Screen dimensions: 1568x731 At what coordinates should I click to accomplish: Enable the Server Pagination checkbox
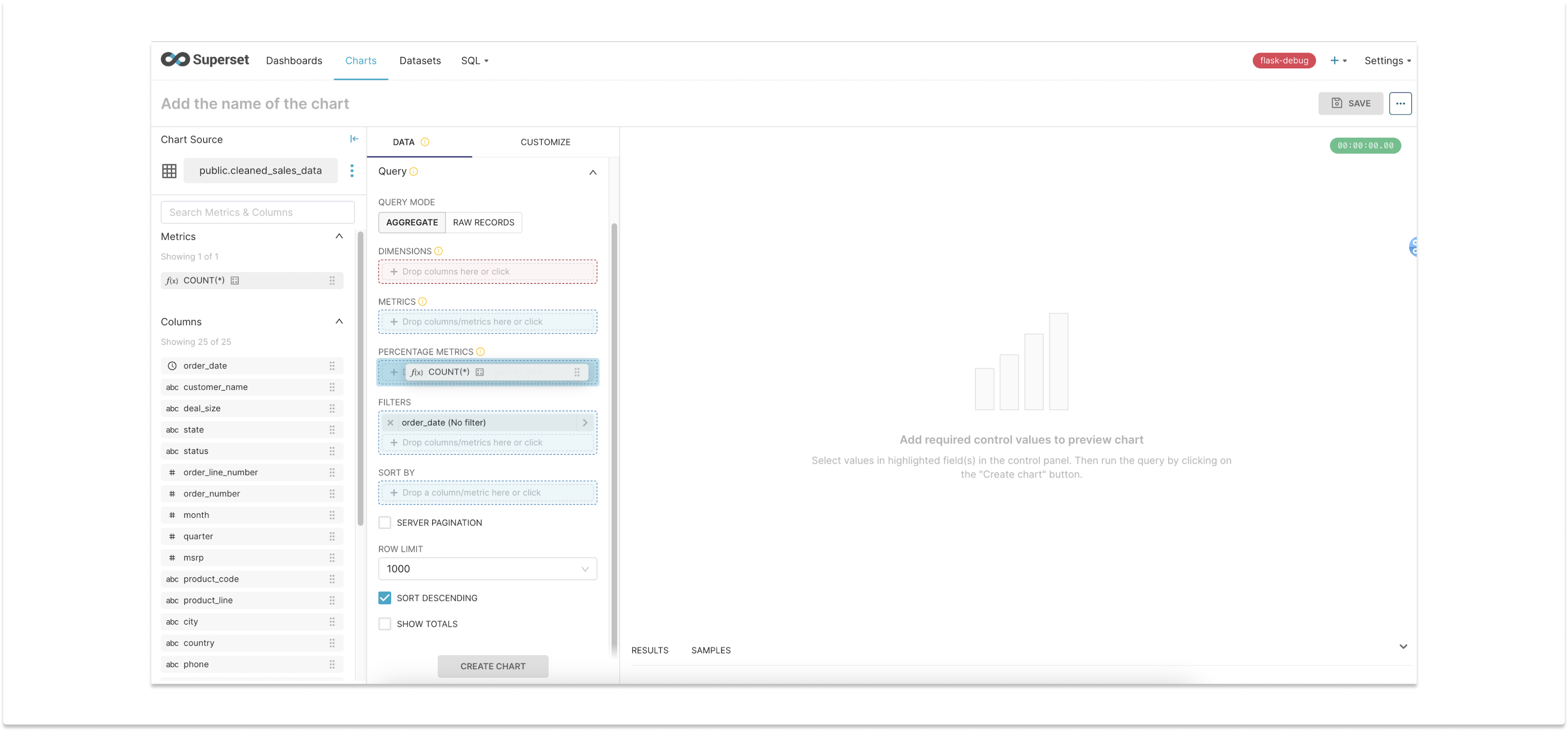(x=385, y=522)
